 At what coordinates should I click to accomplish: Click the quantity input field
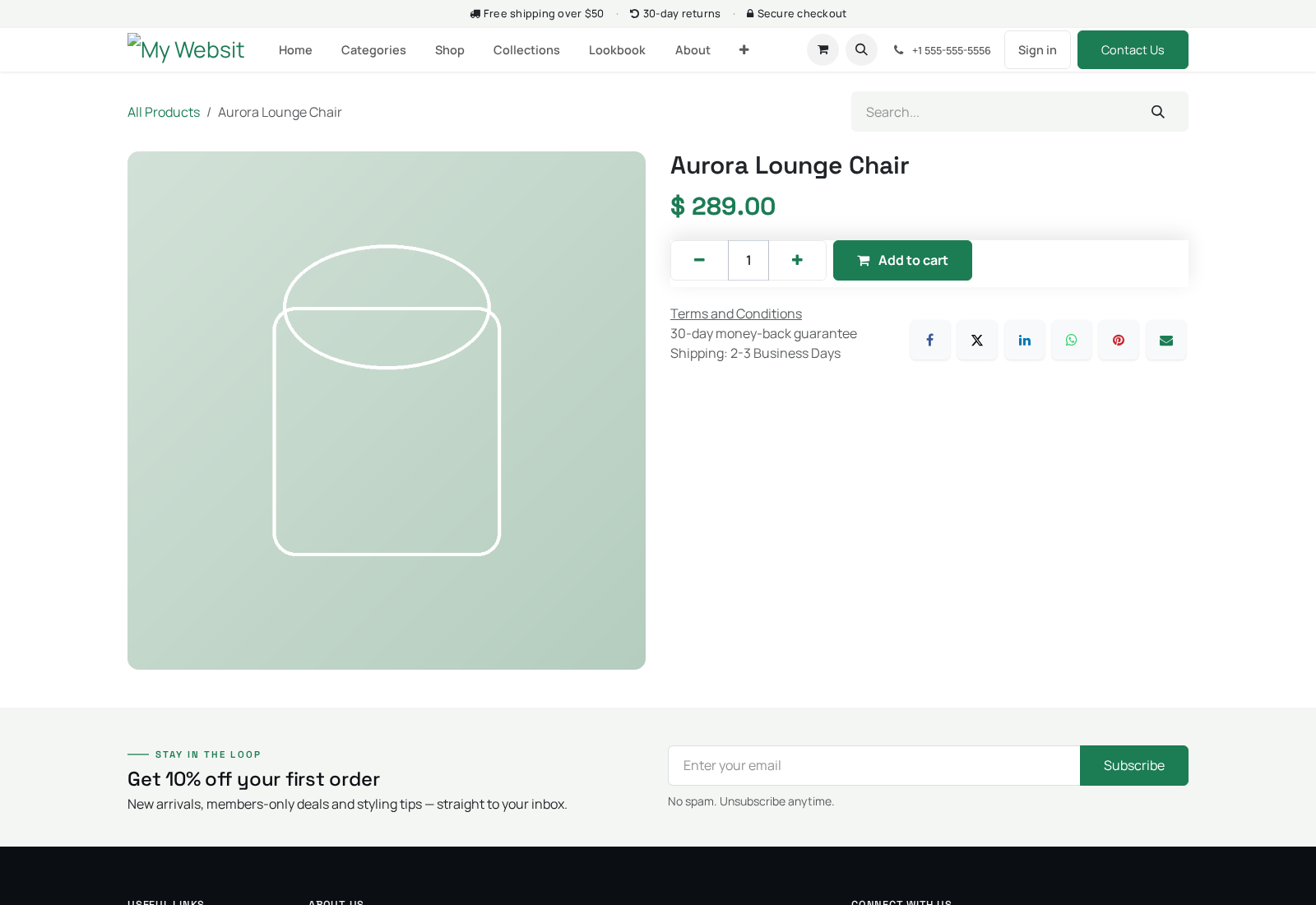[748, 260]
